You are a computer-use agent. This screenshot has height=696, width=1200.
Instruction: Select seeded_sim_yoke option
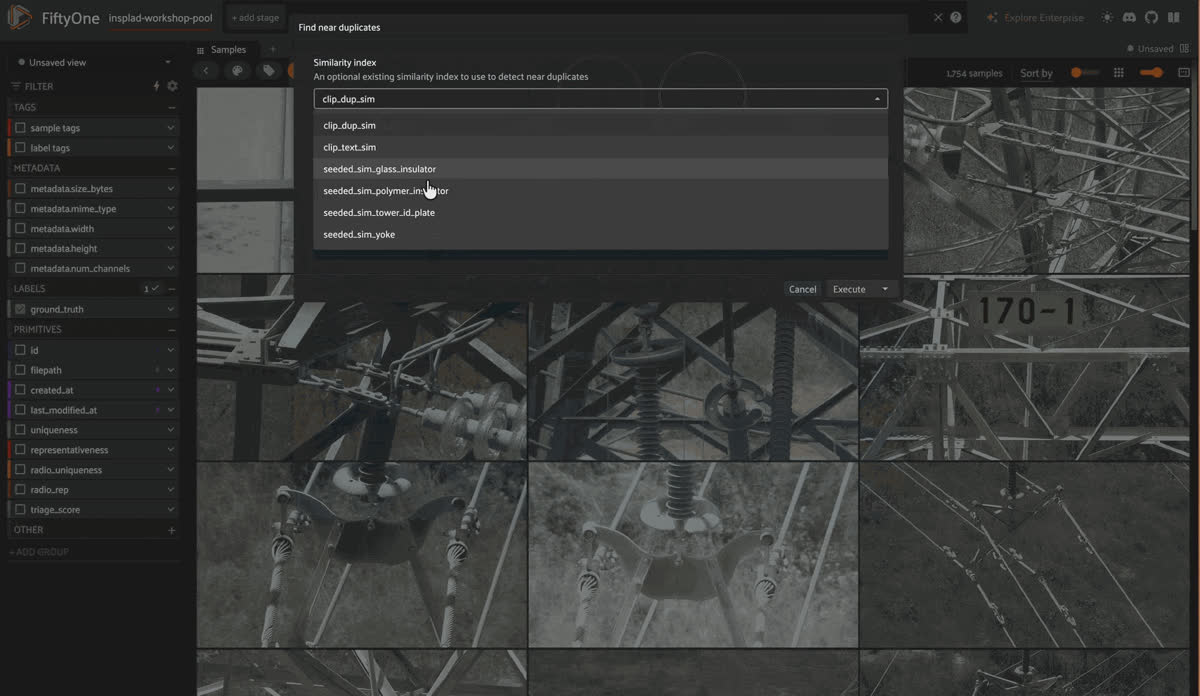600,234
